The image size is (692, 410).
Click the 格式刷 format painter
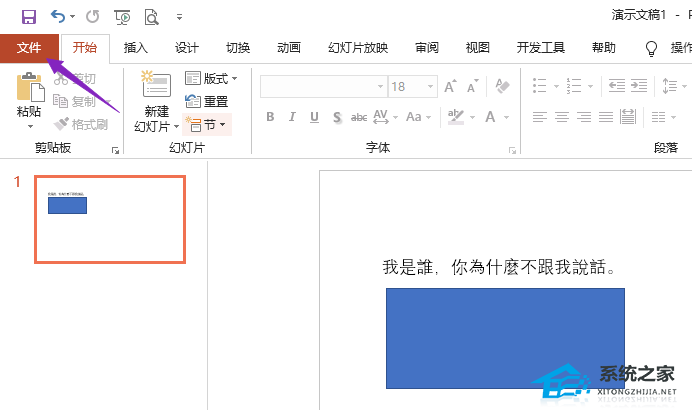81,124
